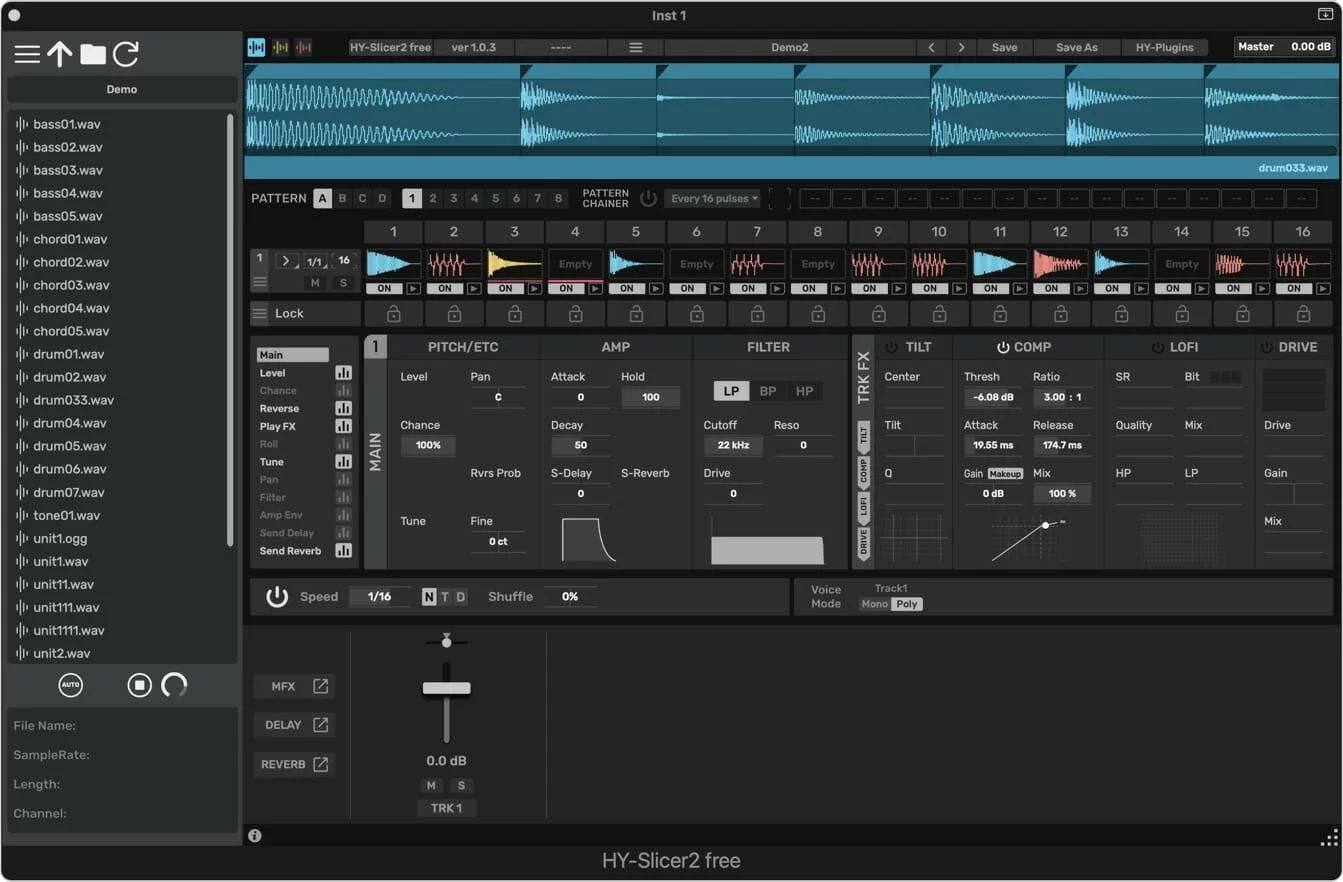Click the compressor Makeup gain button

(1005, 473)
